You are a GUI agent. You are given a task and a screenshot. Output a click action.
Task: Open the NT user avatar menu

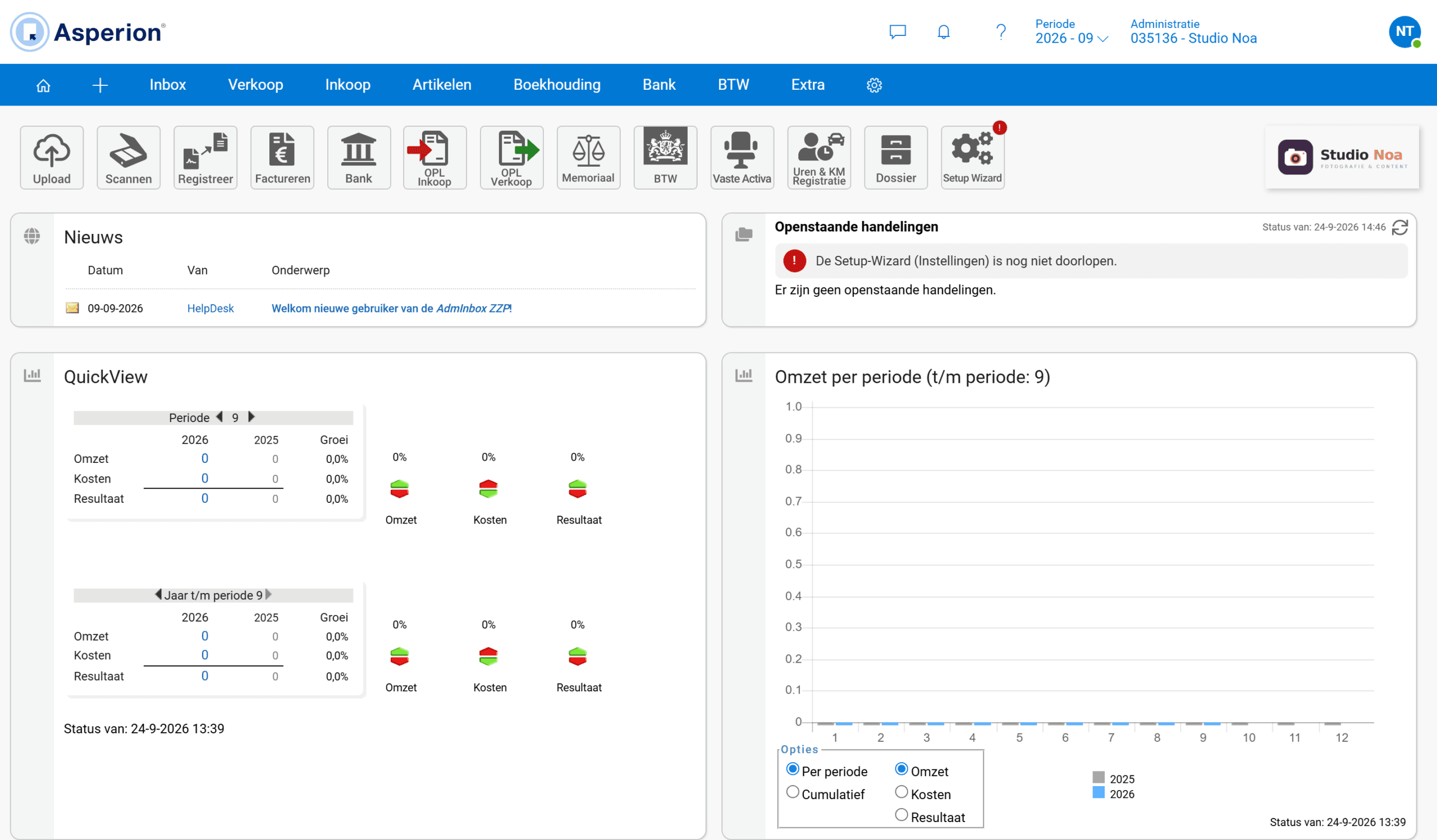click(1404, 32)
